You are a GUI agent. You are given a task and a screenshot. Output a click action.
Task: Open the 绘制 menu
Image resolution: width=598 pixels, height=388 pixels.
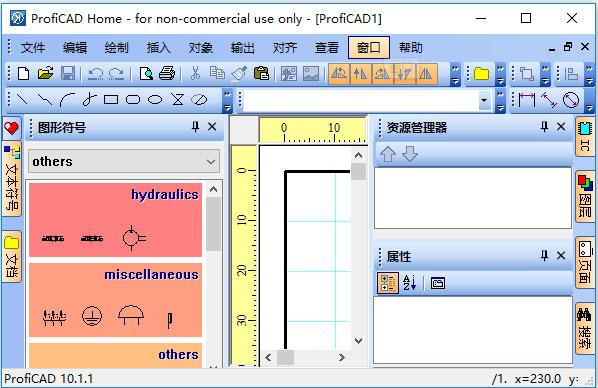(x=117, y=48)
